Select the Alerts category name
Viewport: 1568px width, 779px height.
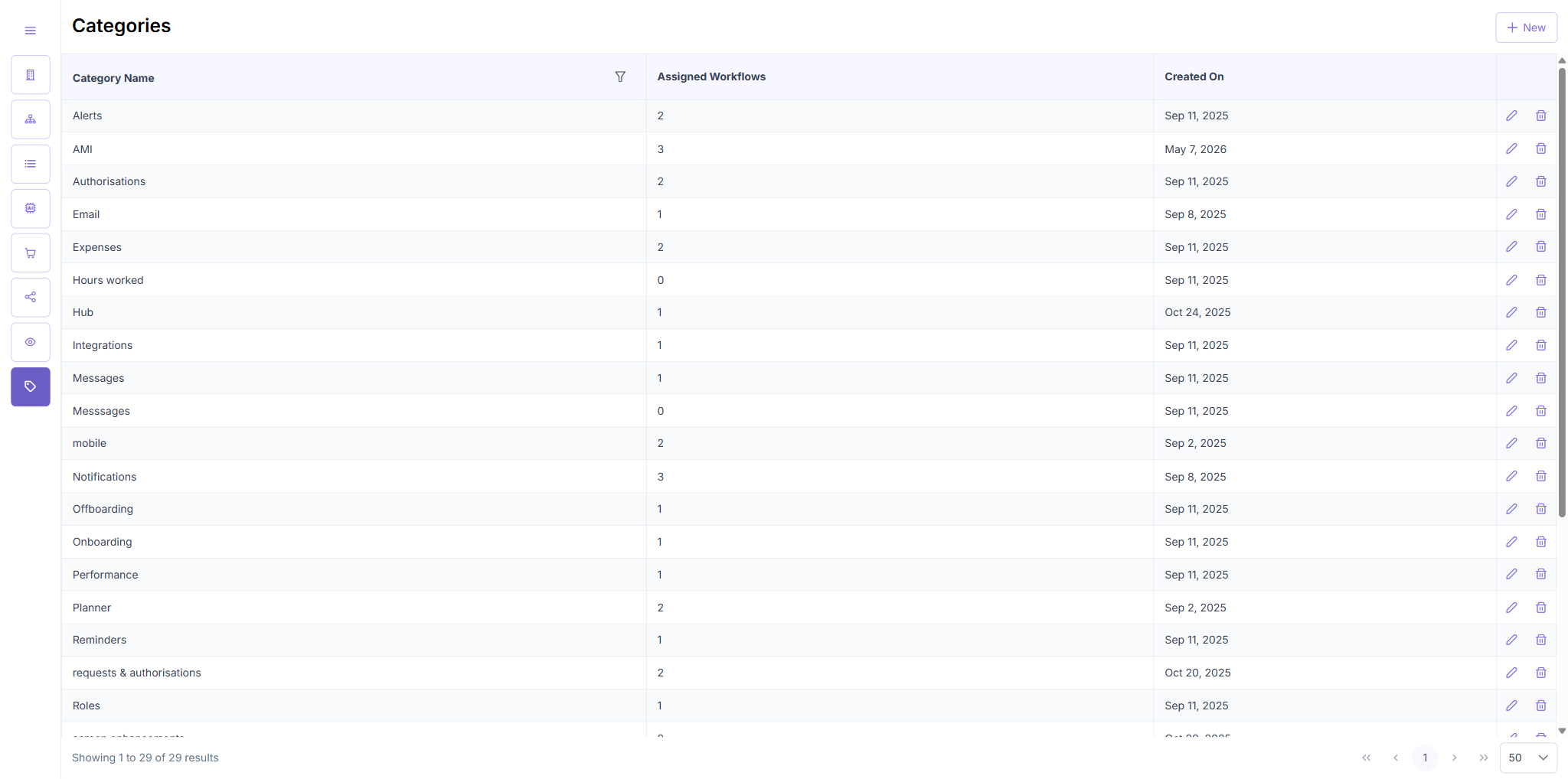coord(87,116)
